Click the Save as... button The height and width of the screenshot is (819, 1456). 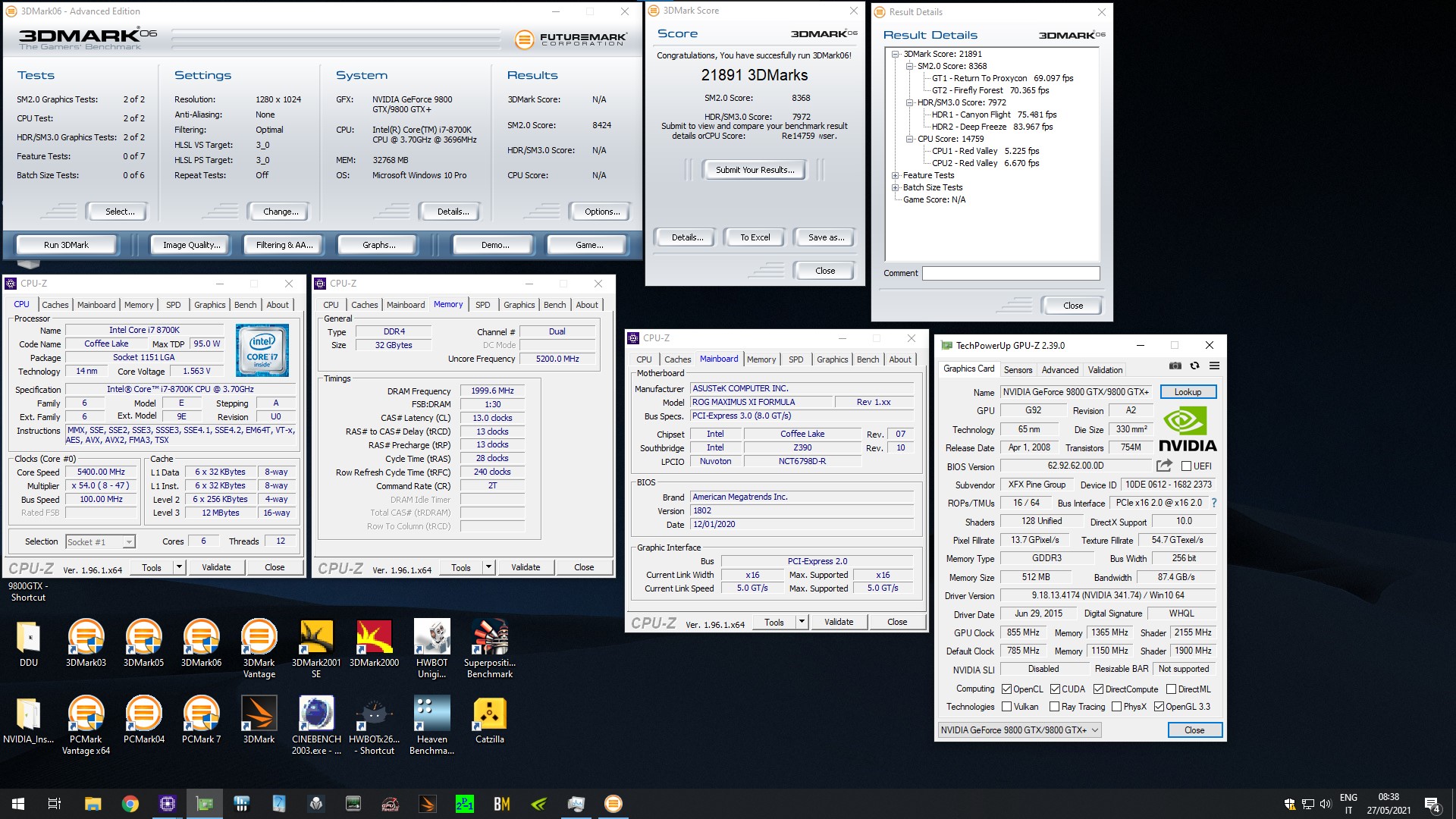(826, 237)
